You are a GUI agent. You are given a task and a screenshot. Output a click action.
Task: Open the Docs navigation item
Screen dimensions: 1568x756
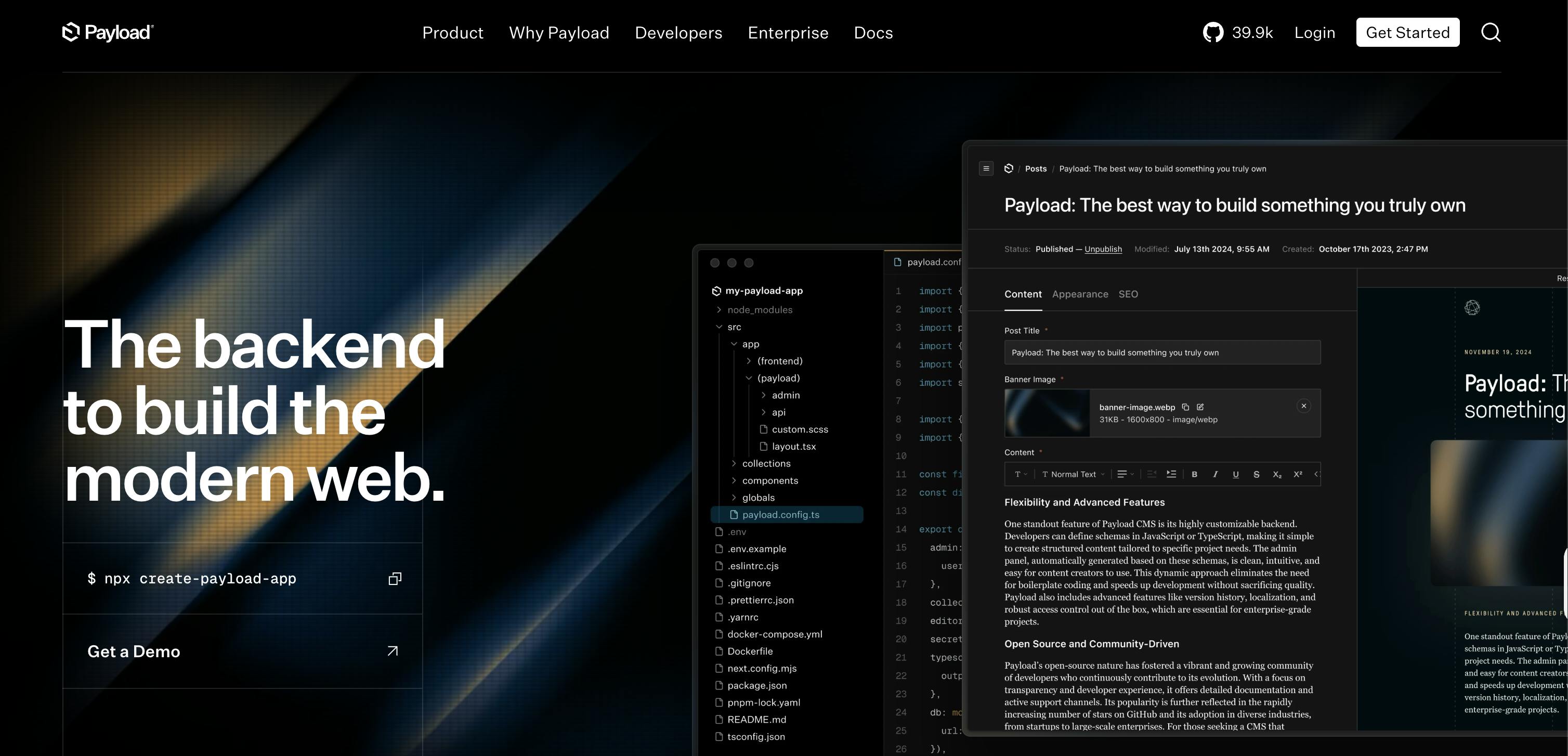(x=873, y=32)
